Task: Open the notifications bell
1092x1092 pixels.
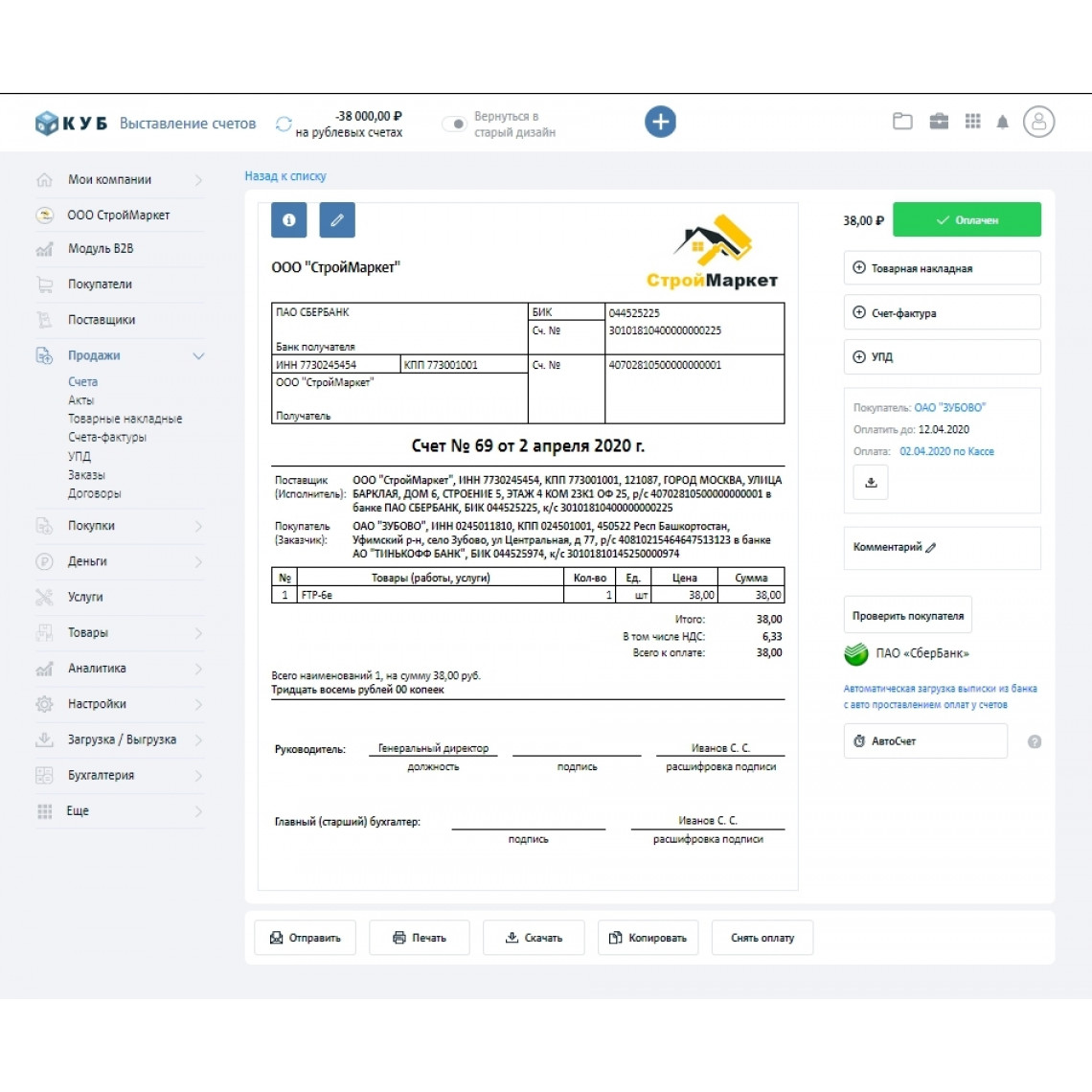Action: coord(1003,122)
